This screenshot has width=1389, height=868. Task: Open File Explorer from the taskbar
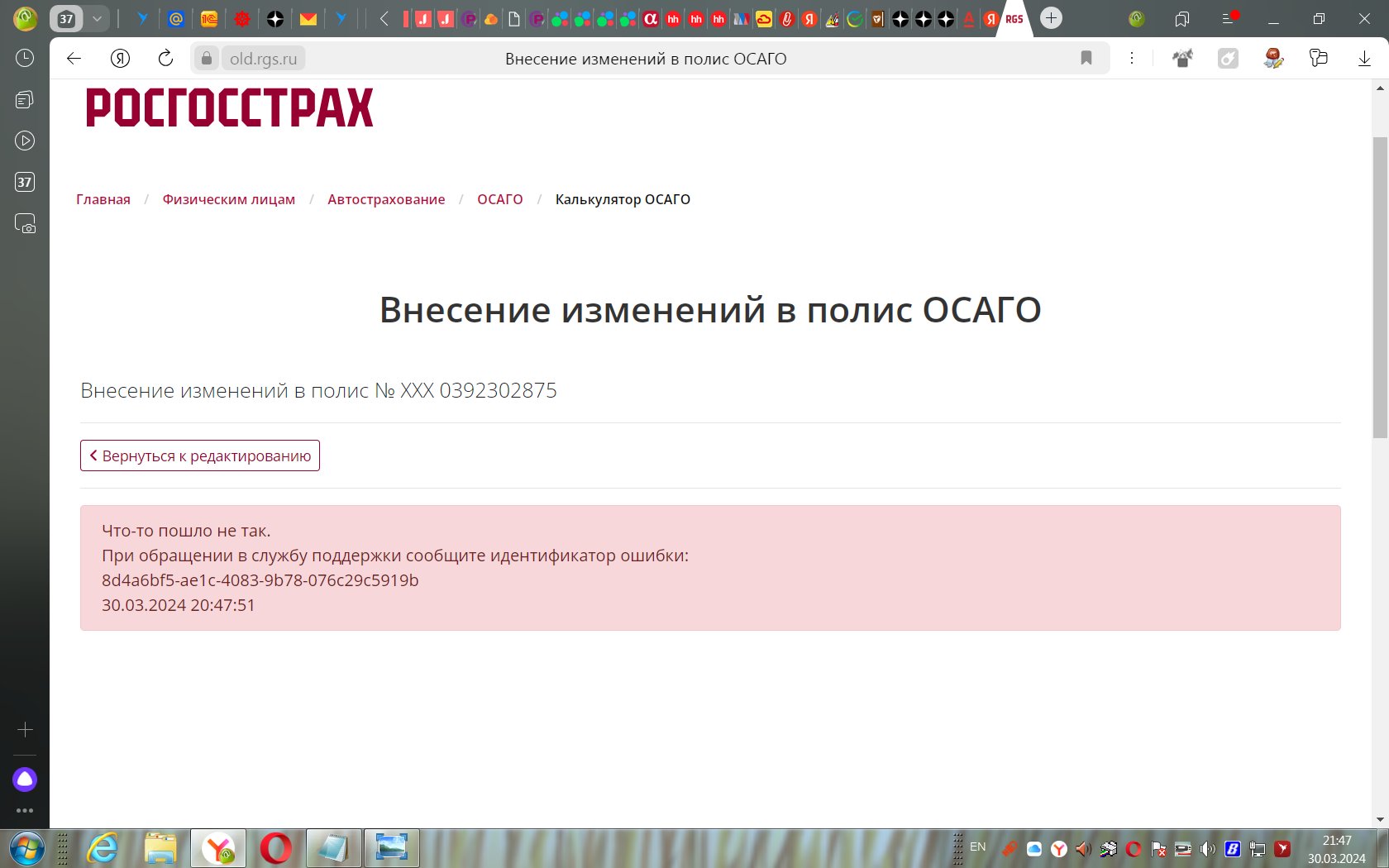coord(160,849)
